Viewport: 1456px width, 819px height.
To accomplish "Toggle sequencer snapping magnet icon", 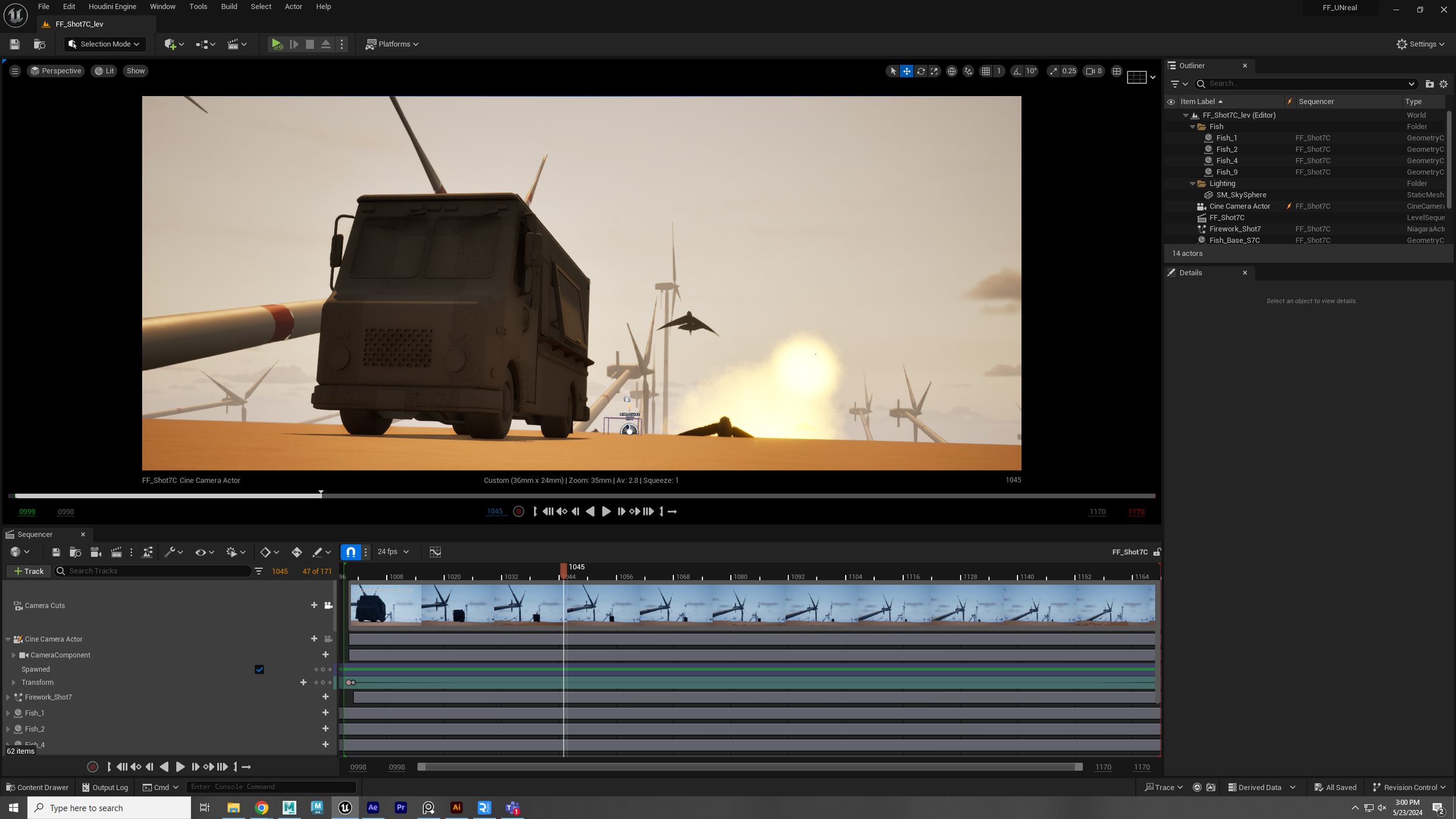I will pos(351,552).
